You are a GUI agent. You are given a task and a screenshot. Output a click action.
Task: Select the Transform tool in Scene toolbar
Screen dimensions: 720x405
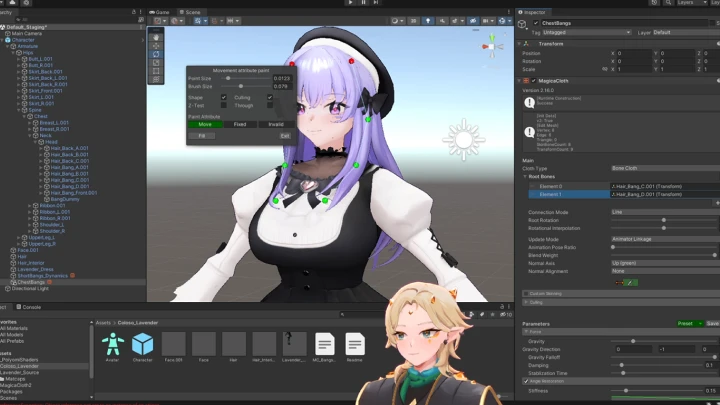pyautogui.click(x=156, y=79)
